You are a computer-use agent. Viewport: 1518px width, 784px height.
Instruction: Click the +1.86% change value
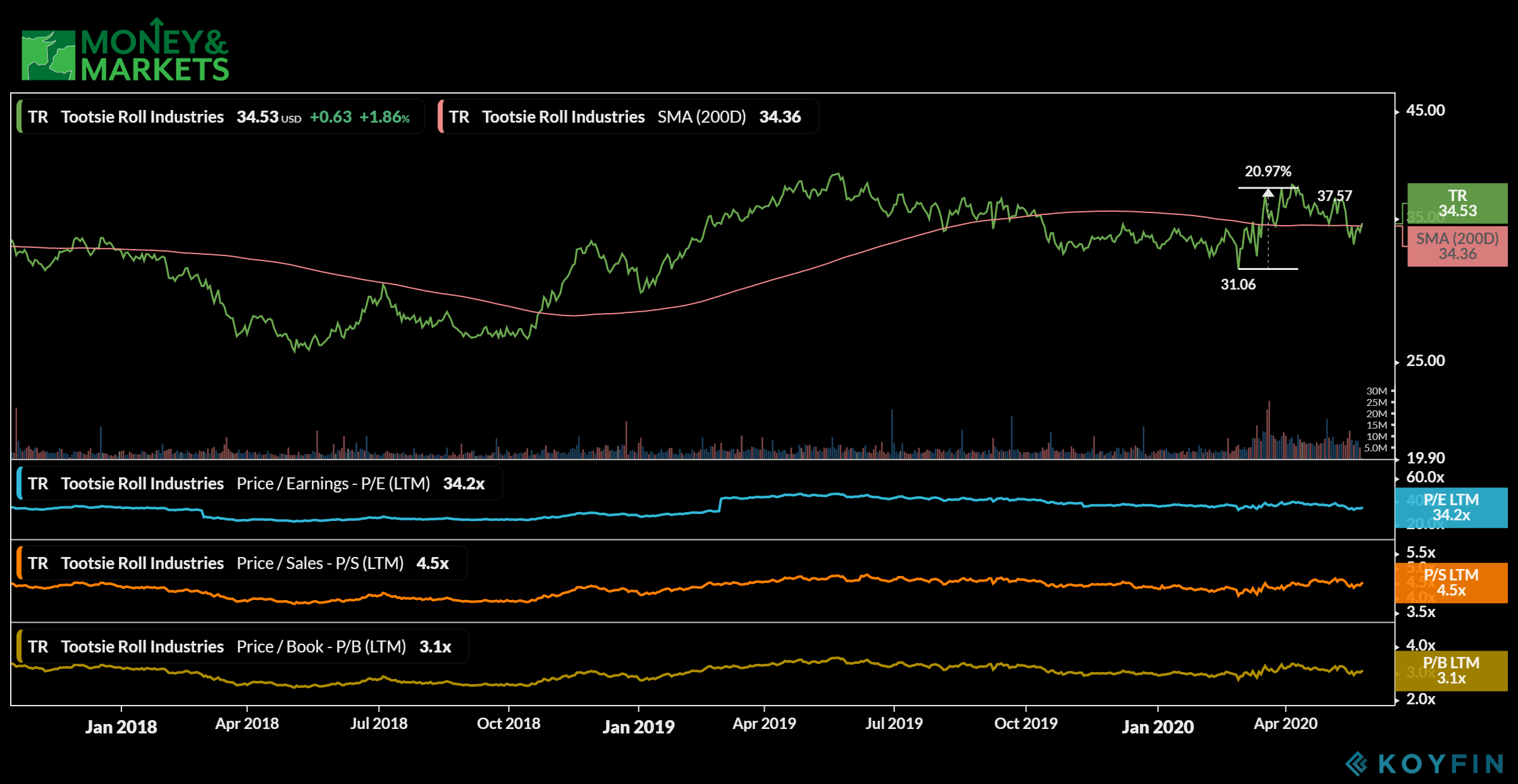click(x=385, y=117)
